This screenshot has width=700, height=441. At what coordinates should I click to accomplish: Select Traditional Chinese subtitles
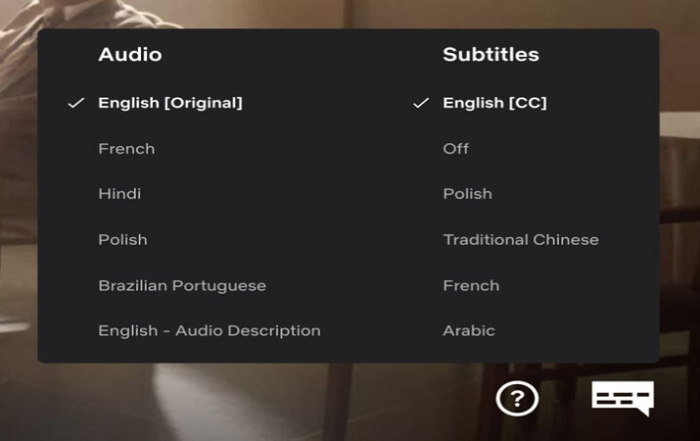[521, 239]
